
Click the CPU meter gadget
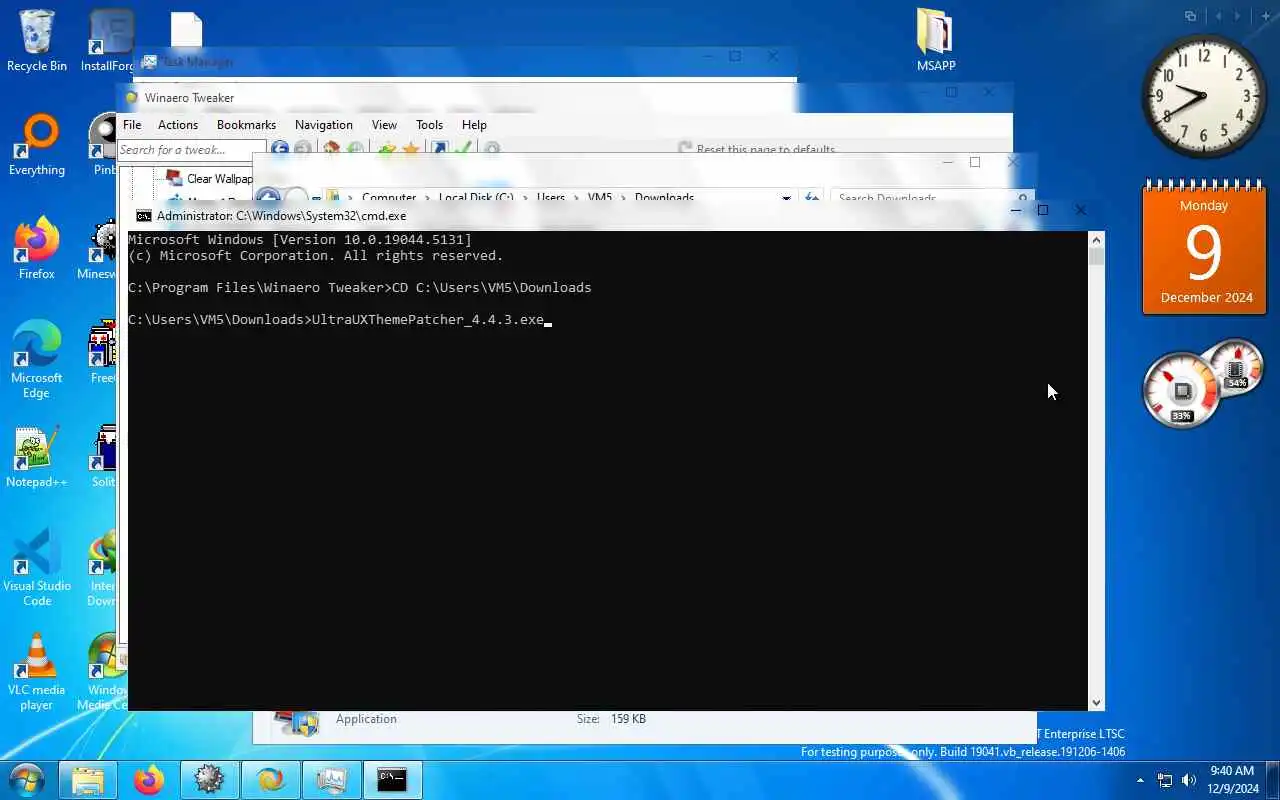(x=1182, y=388)
